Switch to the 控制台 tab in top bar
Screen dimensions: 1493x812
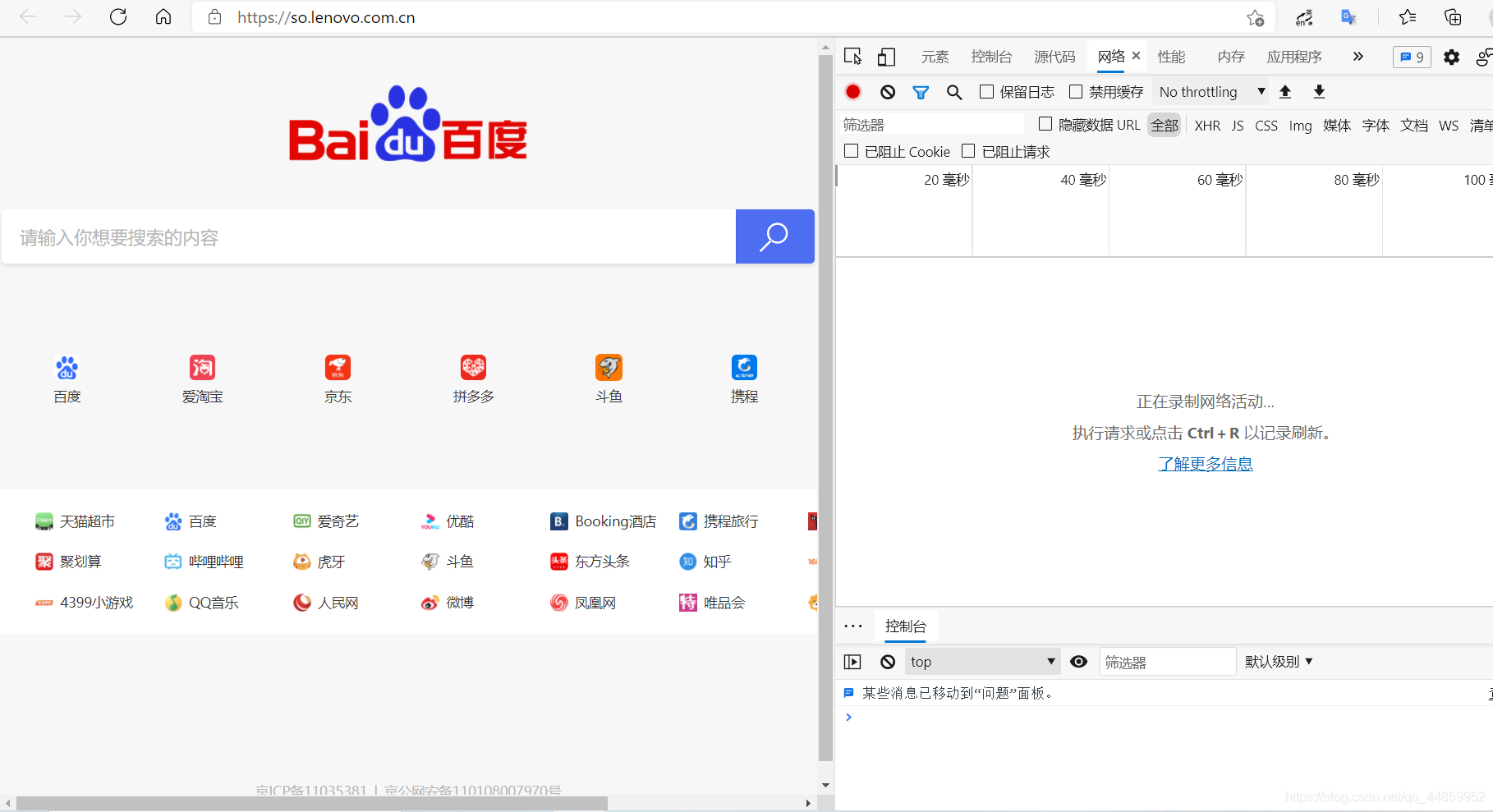(x=991, y=57)
